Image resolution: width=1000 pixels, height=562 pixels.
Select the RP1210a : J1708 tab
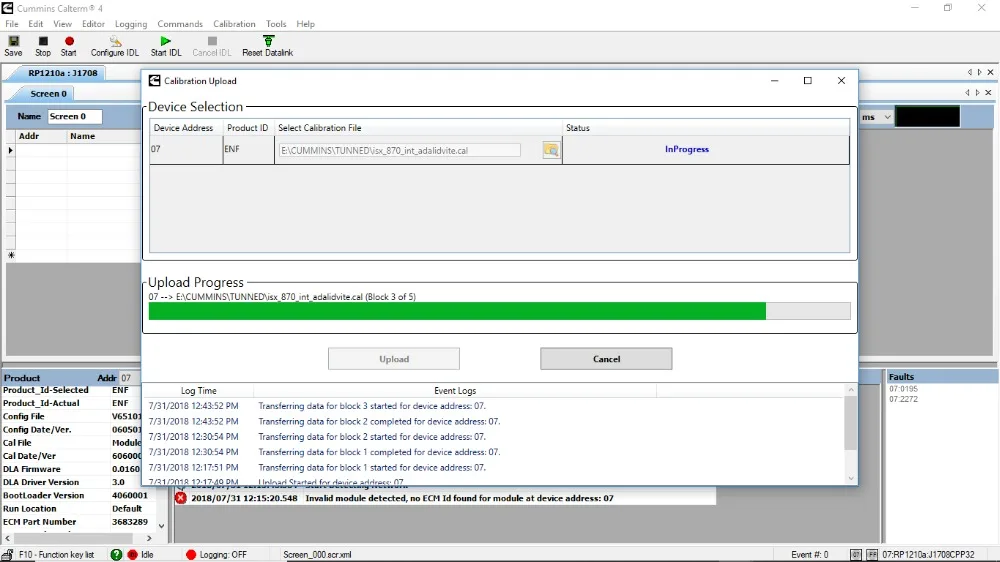point(62,73)
